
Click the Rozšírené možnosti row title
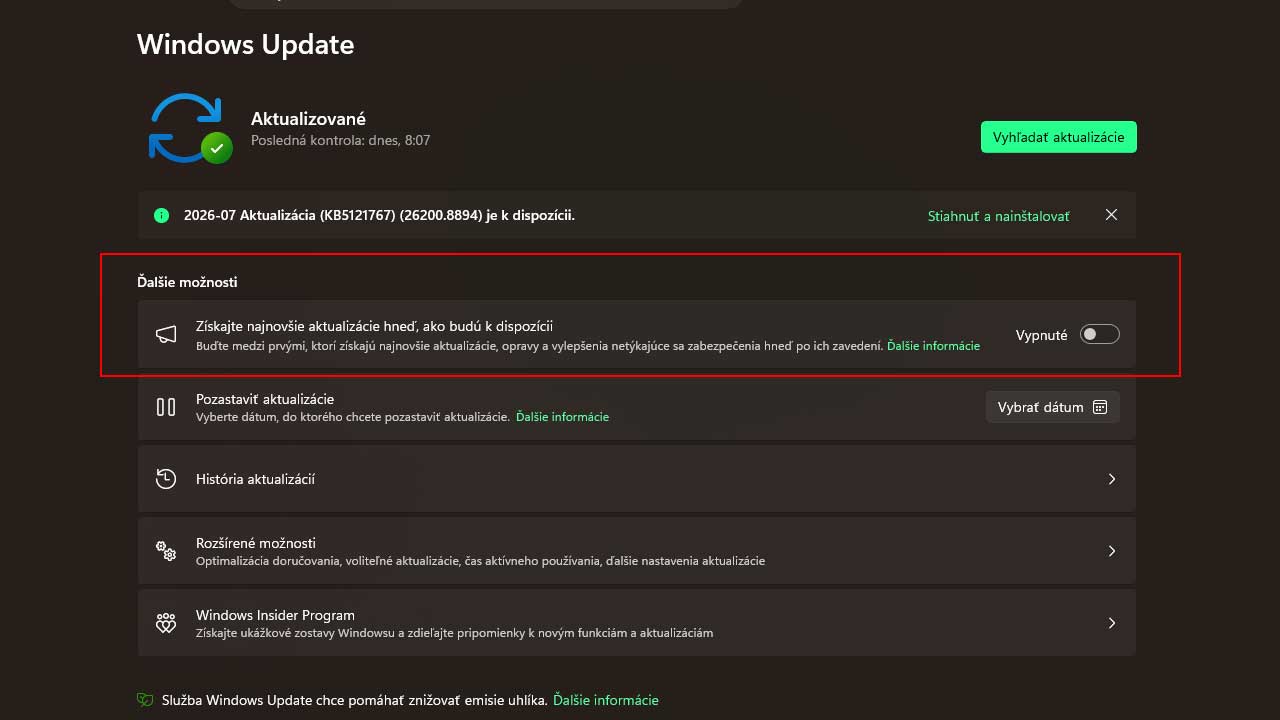point(256,543)
